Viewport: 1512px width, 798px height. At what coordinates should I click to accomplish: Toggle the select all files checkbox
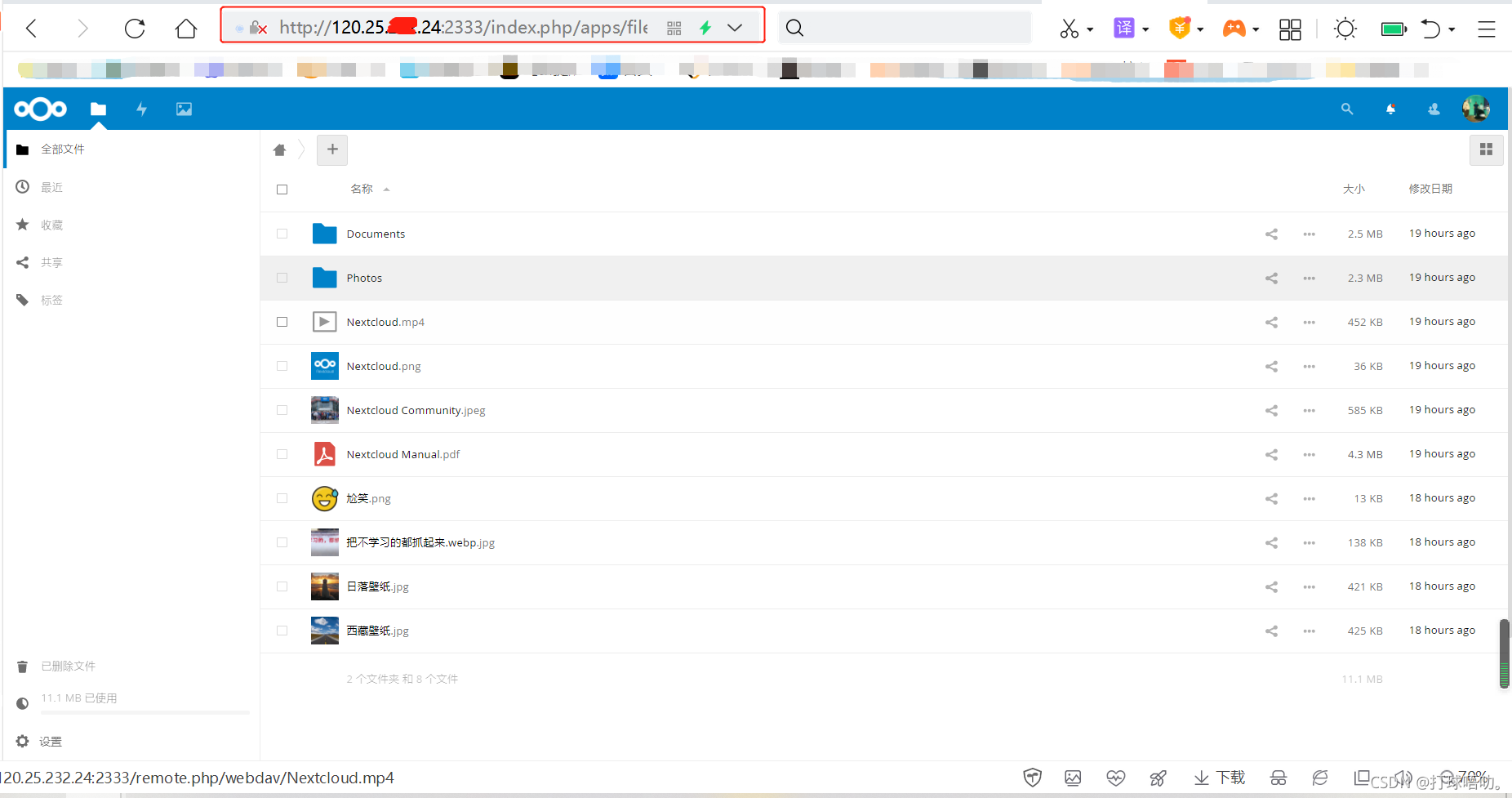tap(282, 189)
